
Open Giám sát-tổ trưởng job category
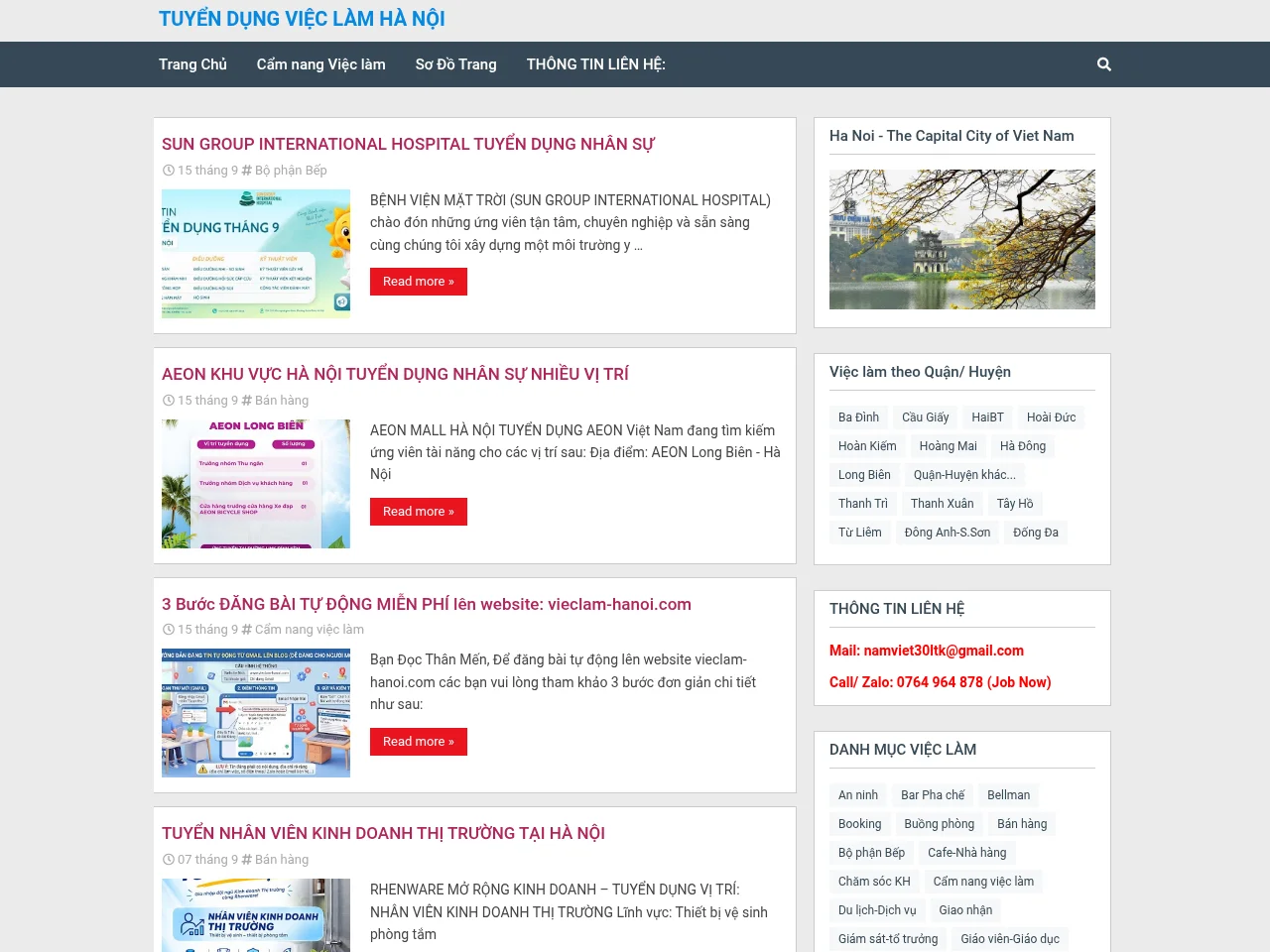(x=888, y=939)
